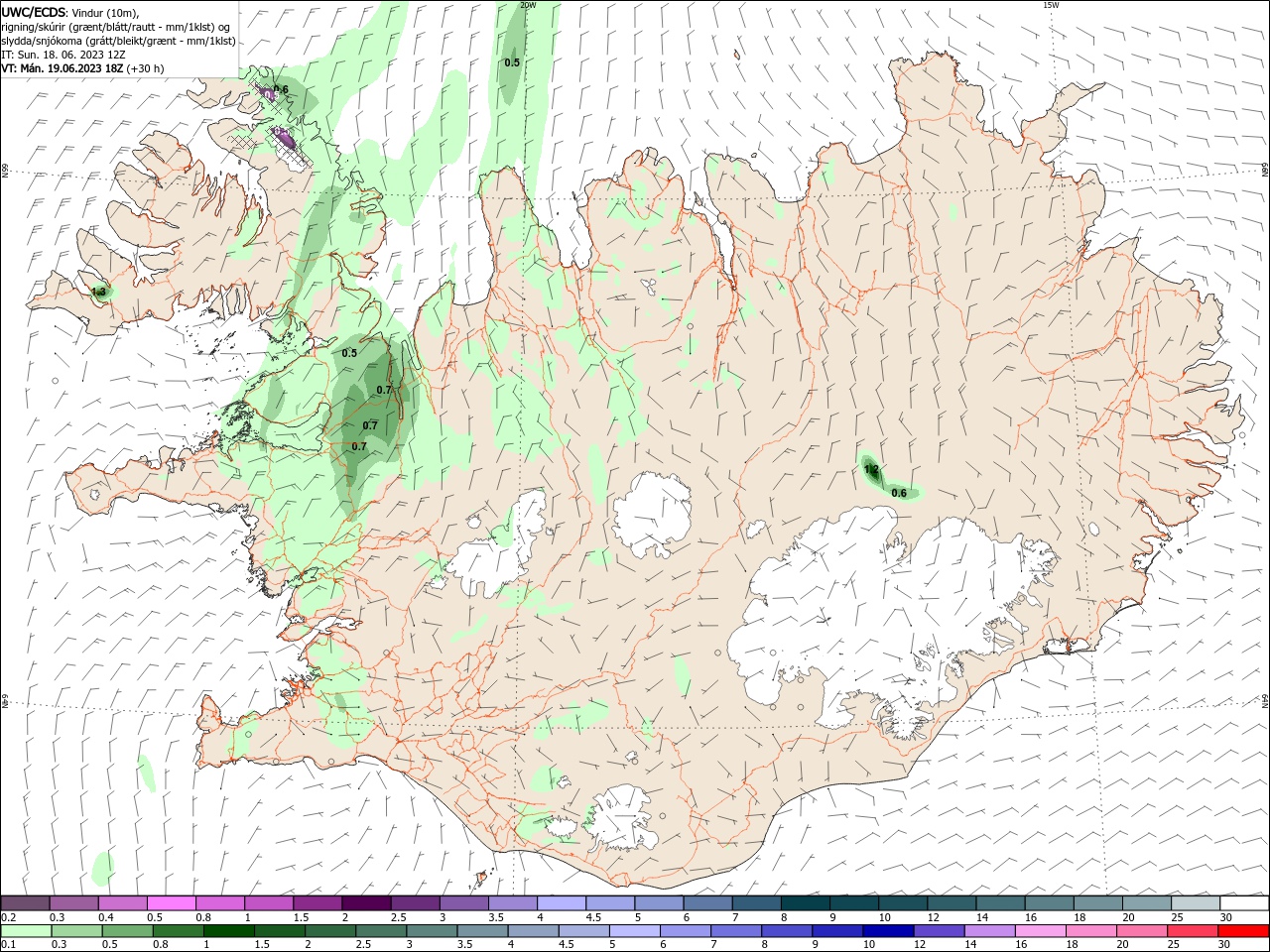Click the 0.1 label on the lower scale
This screenshot has width=1270, height=952.
(9, 945)
